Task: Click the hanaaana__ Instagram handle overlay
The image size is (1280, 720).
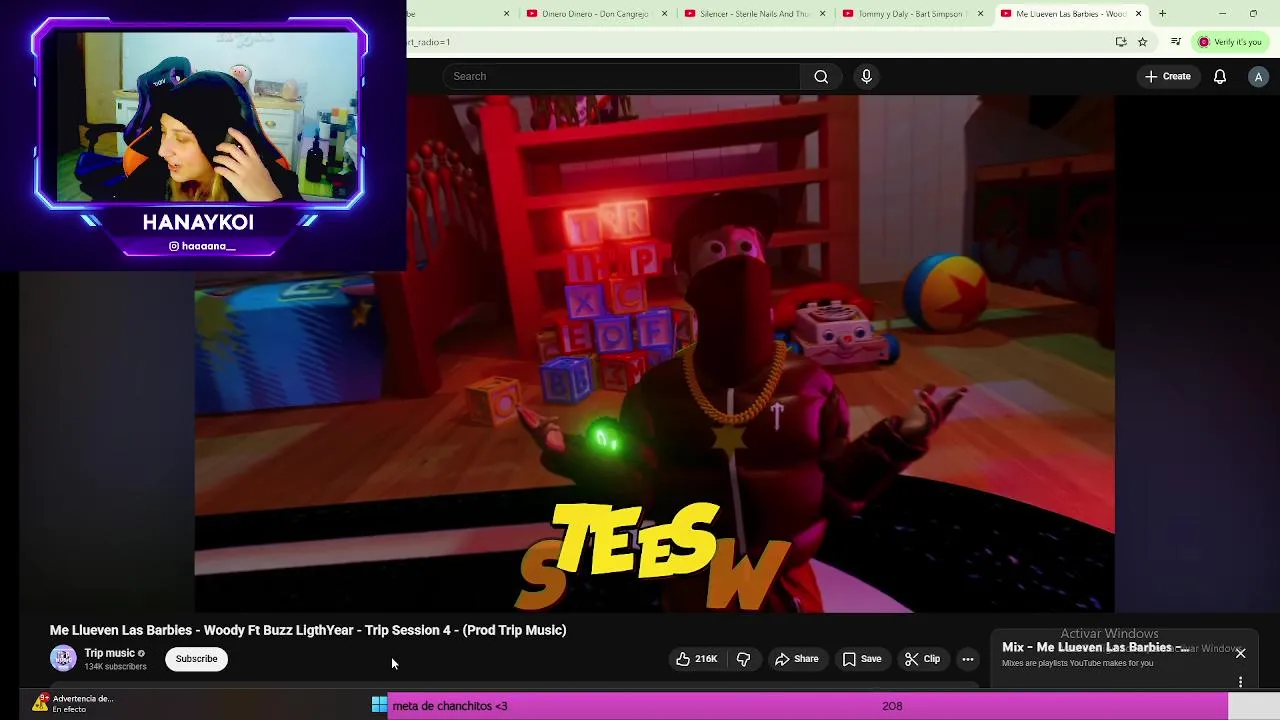Action: [x=201, y=246]
